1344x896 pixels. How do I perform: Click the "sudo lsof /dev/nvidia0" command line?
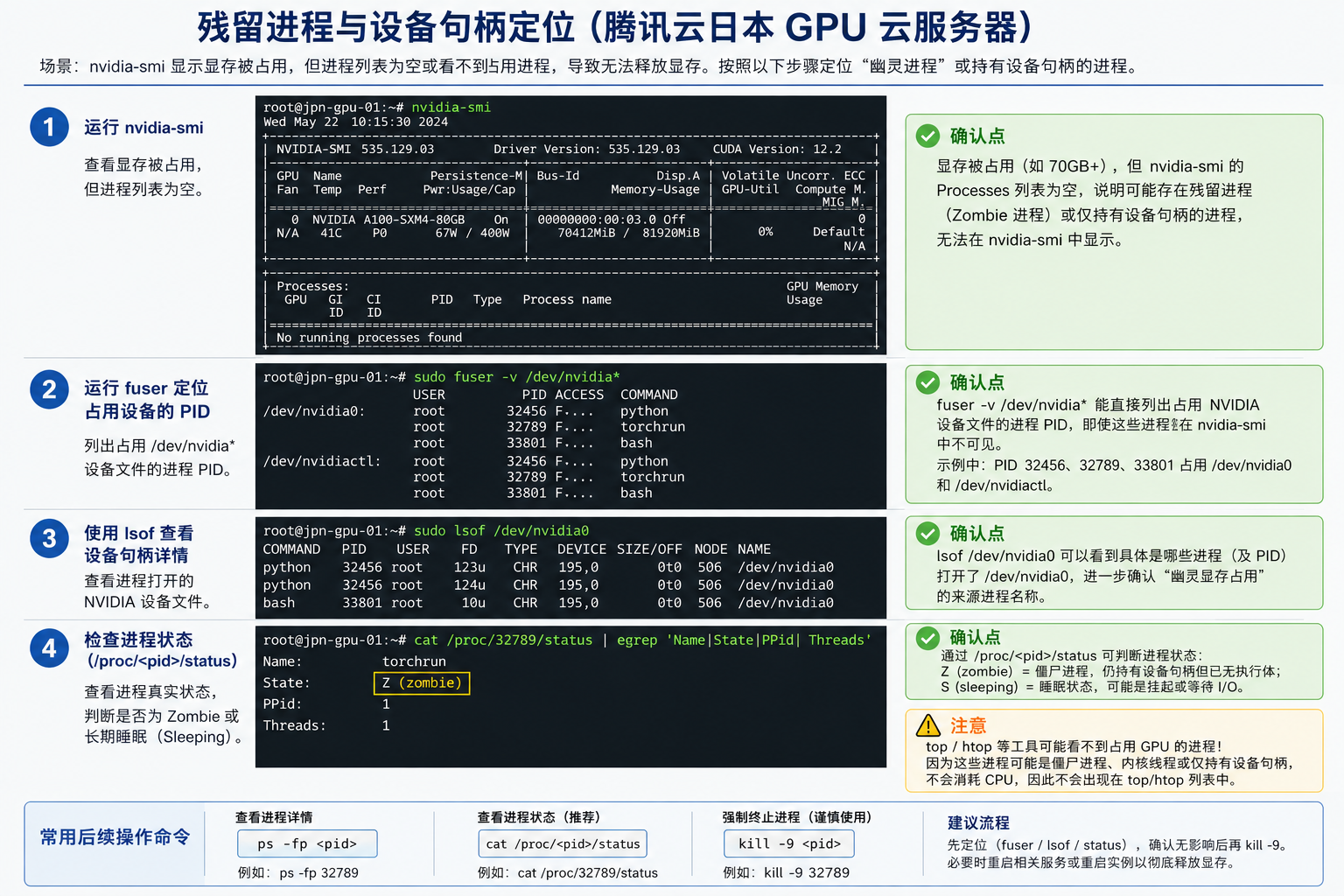coord(501,531)
